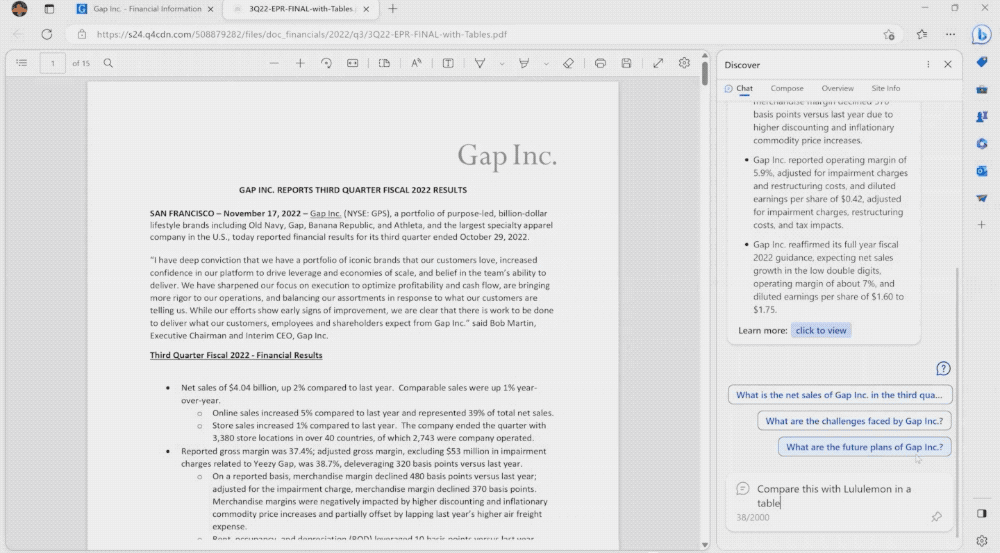
Task: Select the Erase tool in PDF toolbar
Action: (x=568, y=63)
